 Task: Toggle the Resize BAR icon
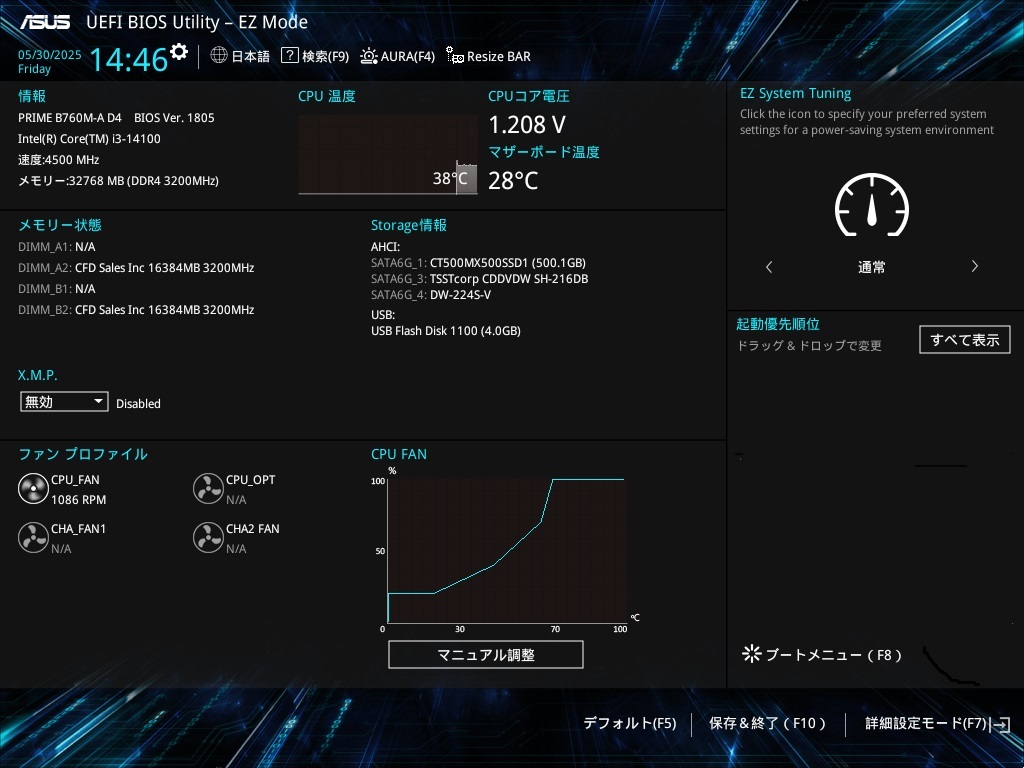[455, 56]
